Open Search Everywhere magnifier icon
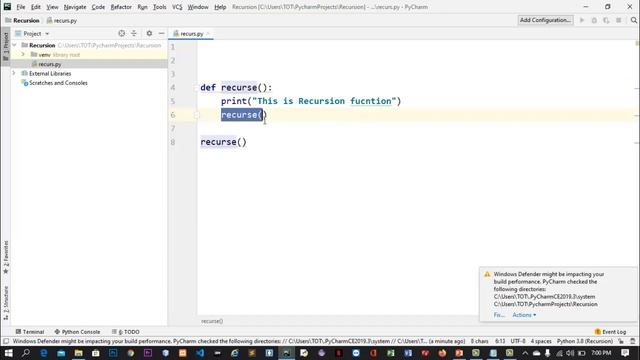This screenshot has height=360, width=640. (633, 20)
